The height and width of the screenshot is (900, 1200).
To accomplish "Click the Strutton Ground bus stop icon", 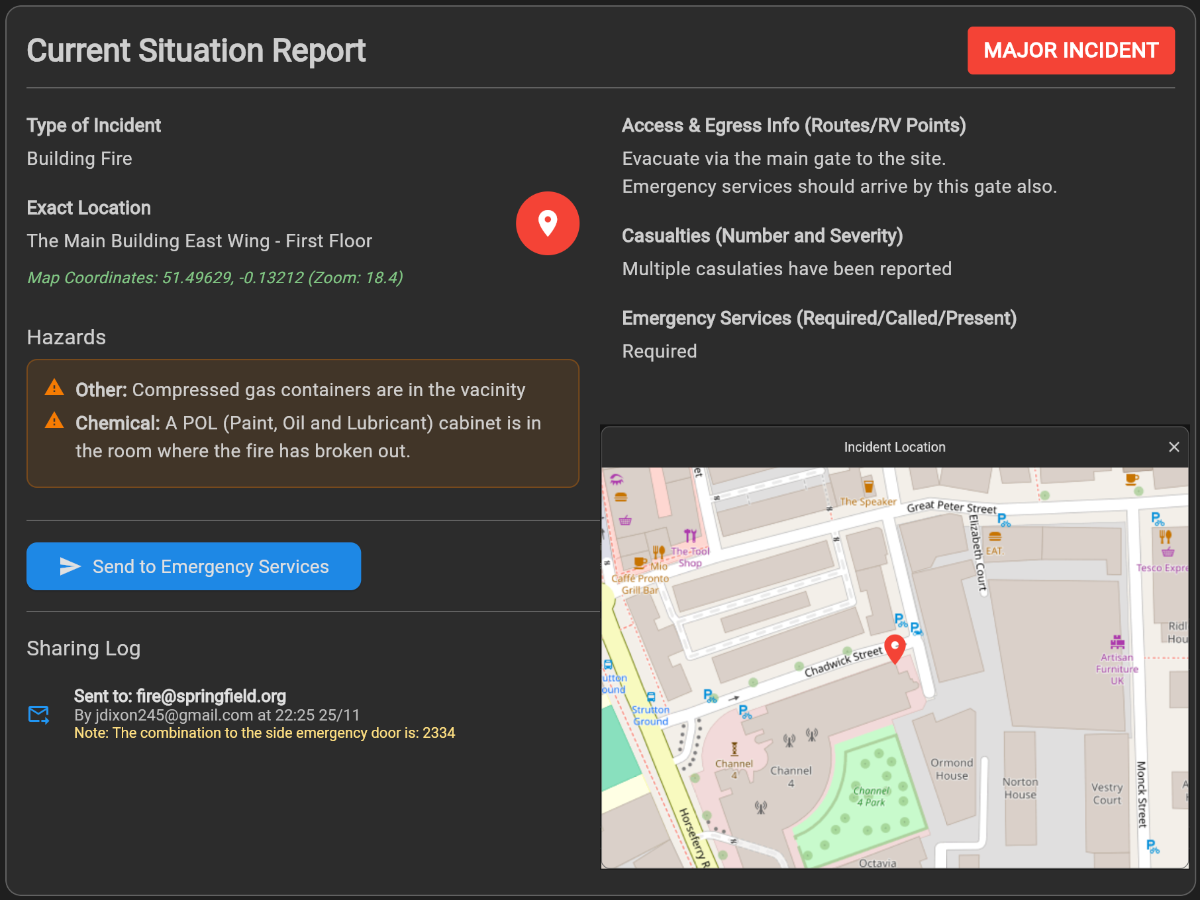I will (x=651, y=697).
